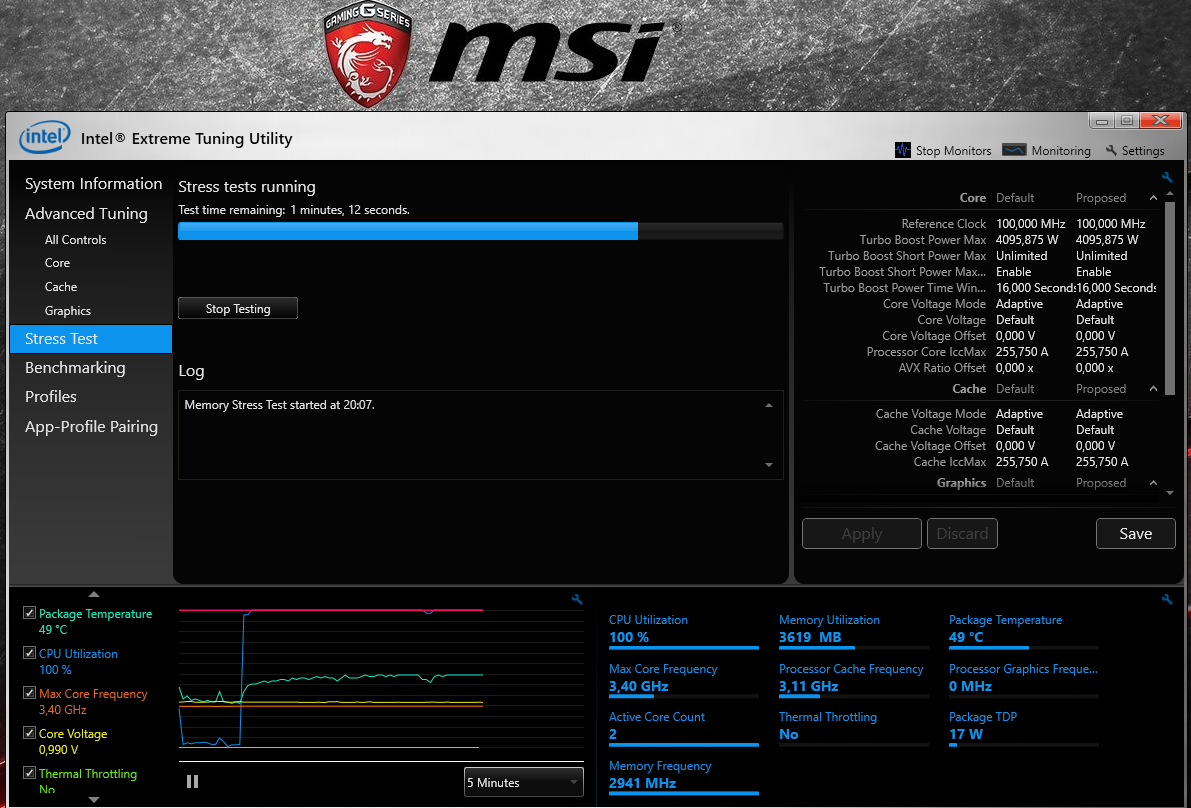Select Cache in the sidebar menu
Image resolution: width=1191 pixels, height=808 pixels.
tap(61, 287)
